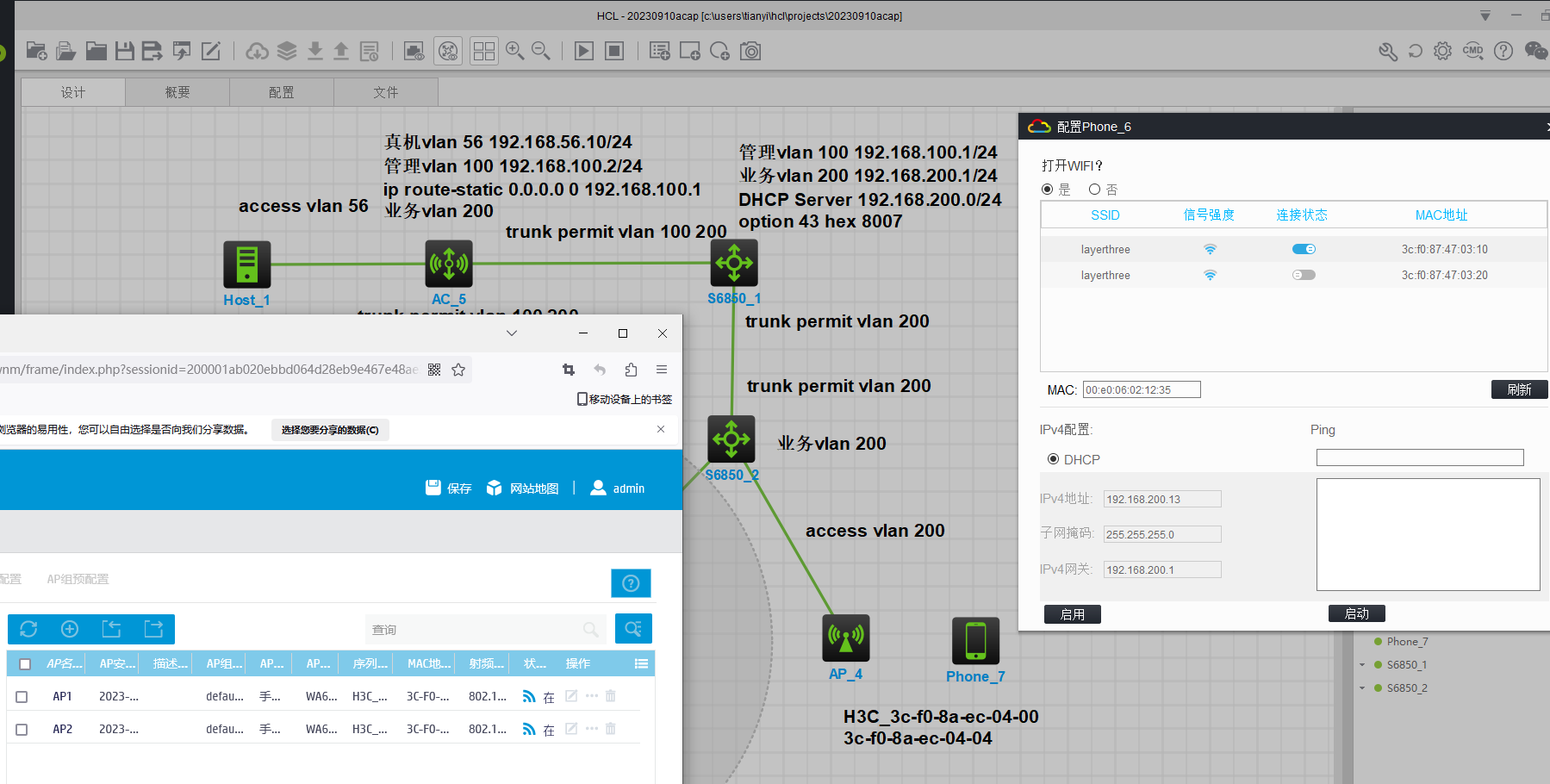The width and height of the screenshot is (1550, 784).
Task: Start all devices with play icon
Action: click(x=584, y=52)
